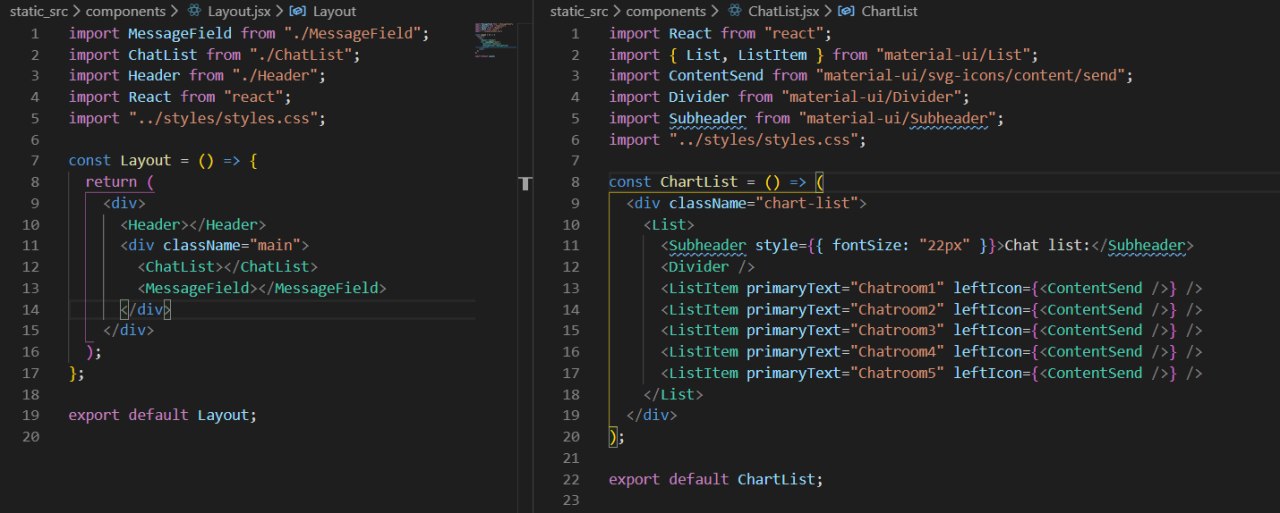Click the React file icon beside ChatList.jsx breadcrumb
This screenshot has height=513, width=1280.
tap(734, 11)
